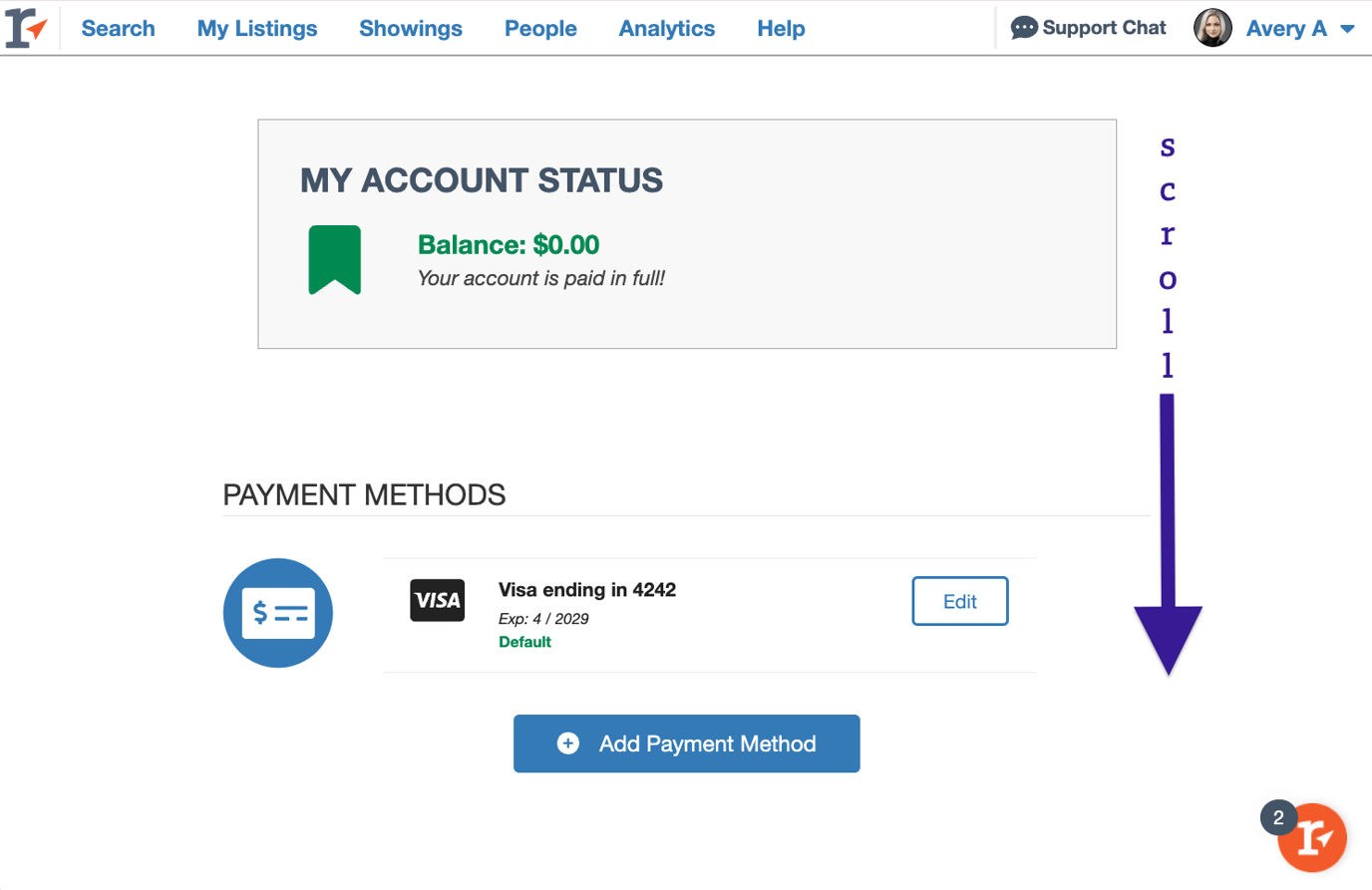1372x890 pixels.
Task: Click the company logo in the top-left corner
Action: pos(26,28)
